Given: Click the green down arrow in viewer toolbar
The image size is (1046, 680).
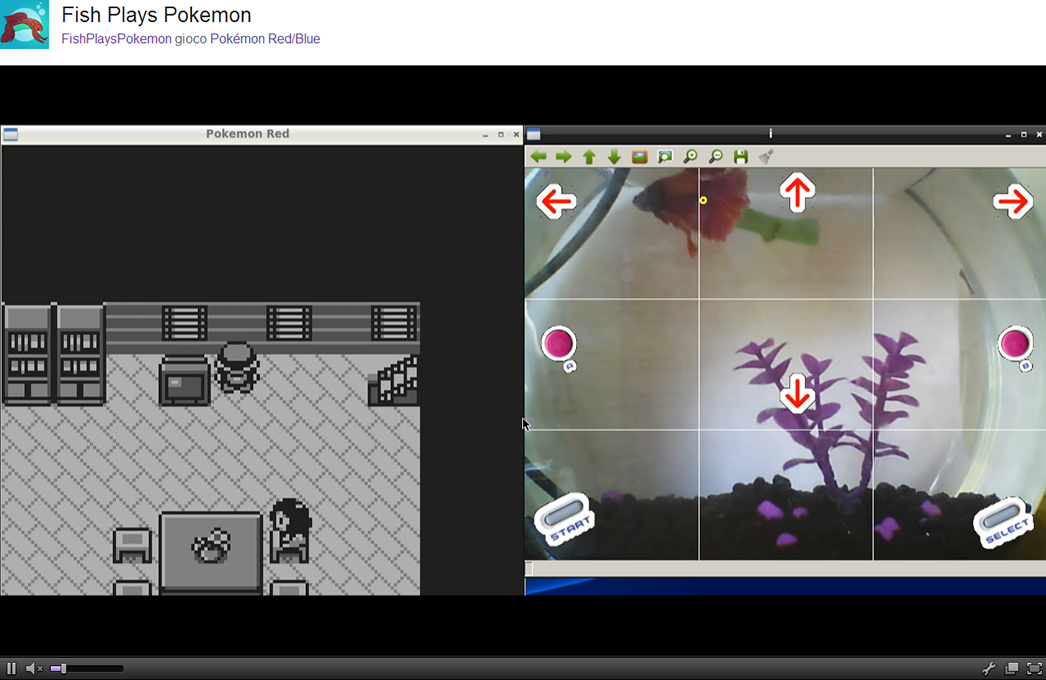Looking at the screenshot, I should click(614, 157).
